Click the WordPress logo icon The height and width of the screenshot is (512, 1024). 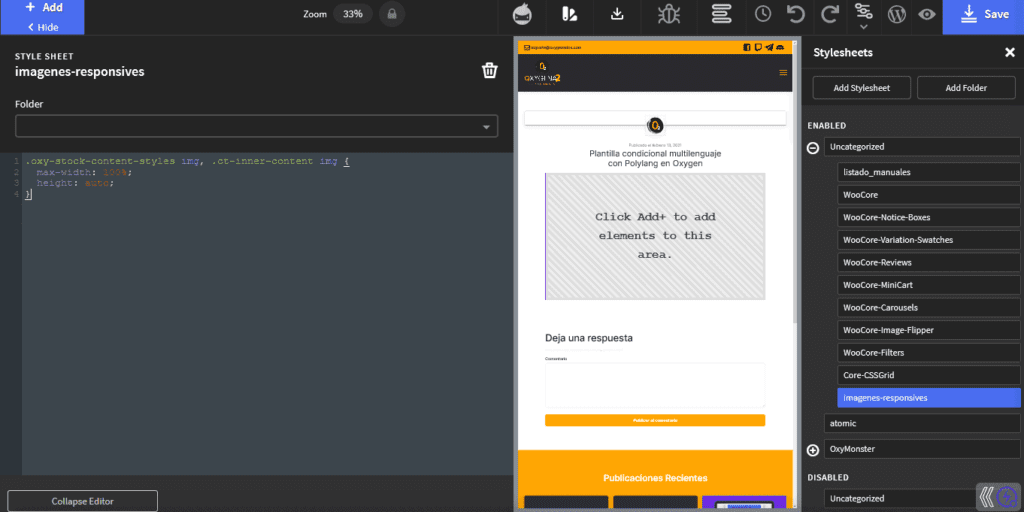click(897, 14)
